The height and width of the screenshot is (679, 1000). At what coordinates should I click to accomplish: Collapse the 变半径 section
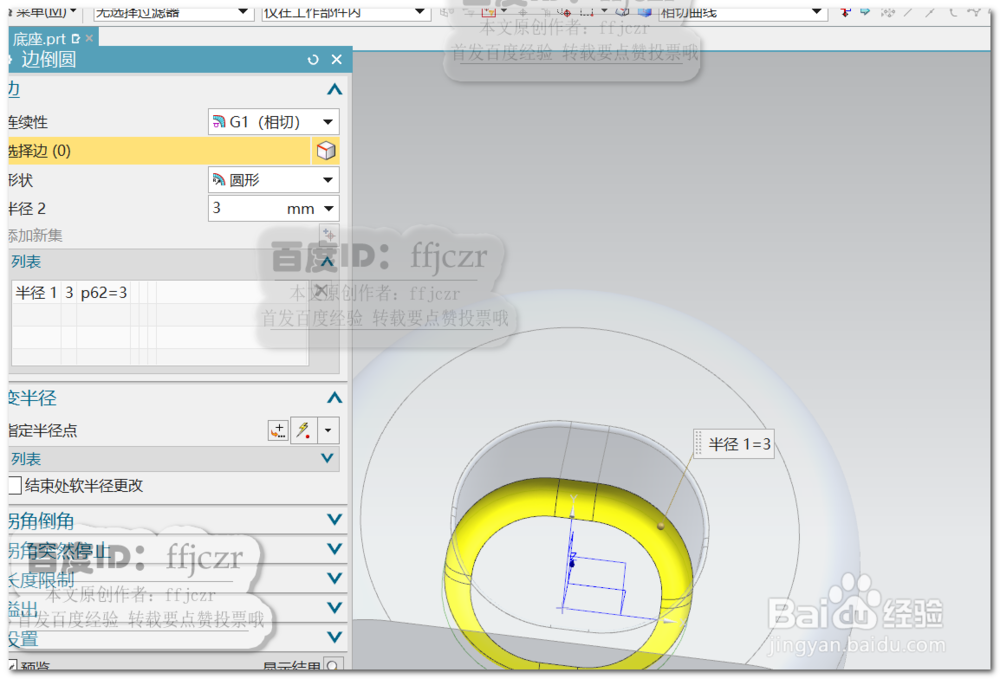pyautogui.click(x=333, y=398)
